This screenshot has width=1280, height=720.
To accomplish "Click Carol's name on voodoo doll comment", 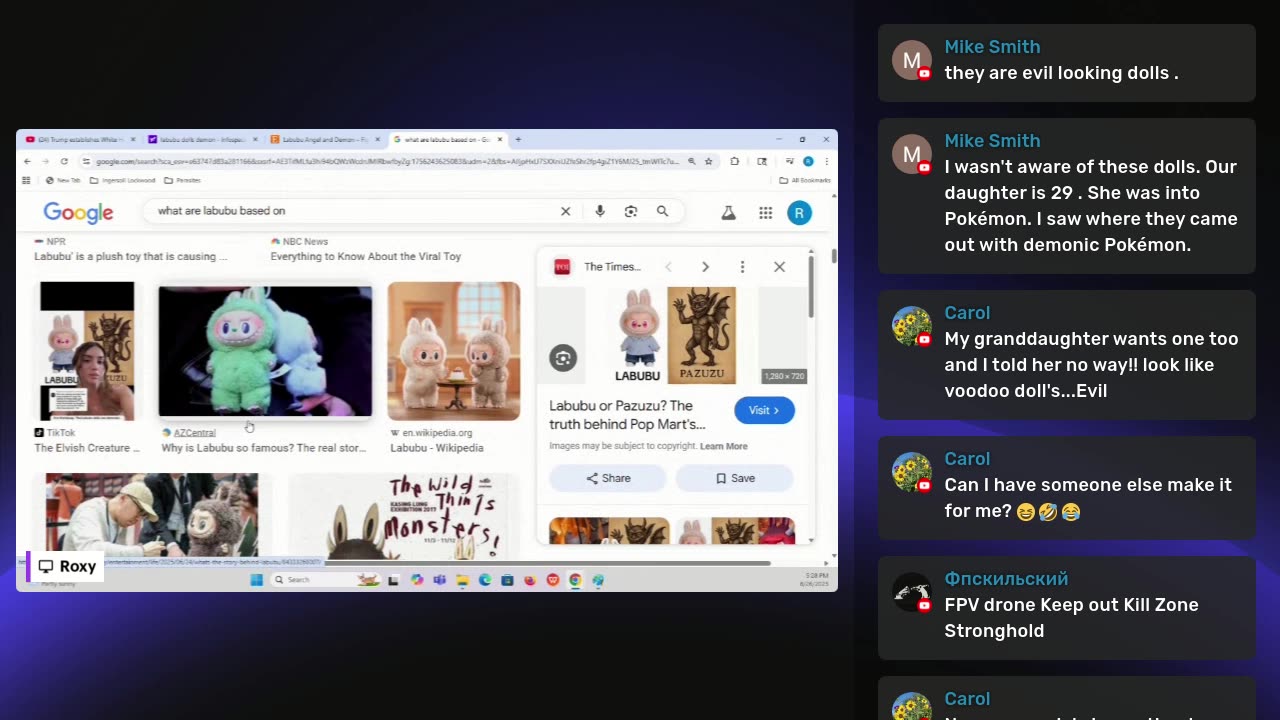I will coord(967,313).
